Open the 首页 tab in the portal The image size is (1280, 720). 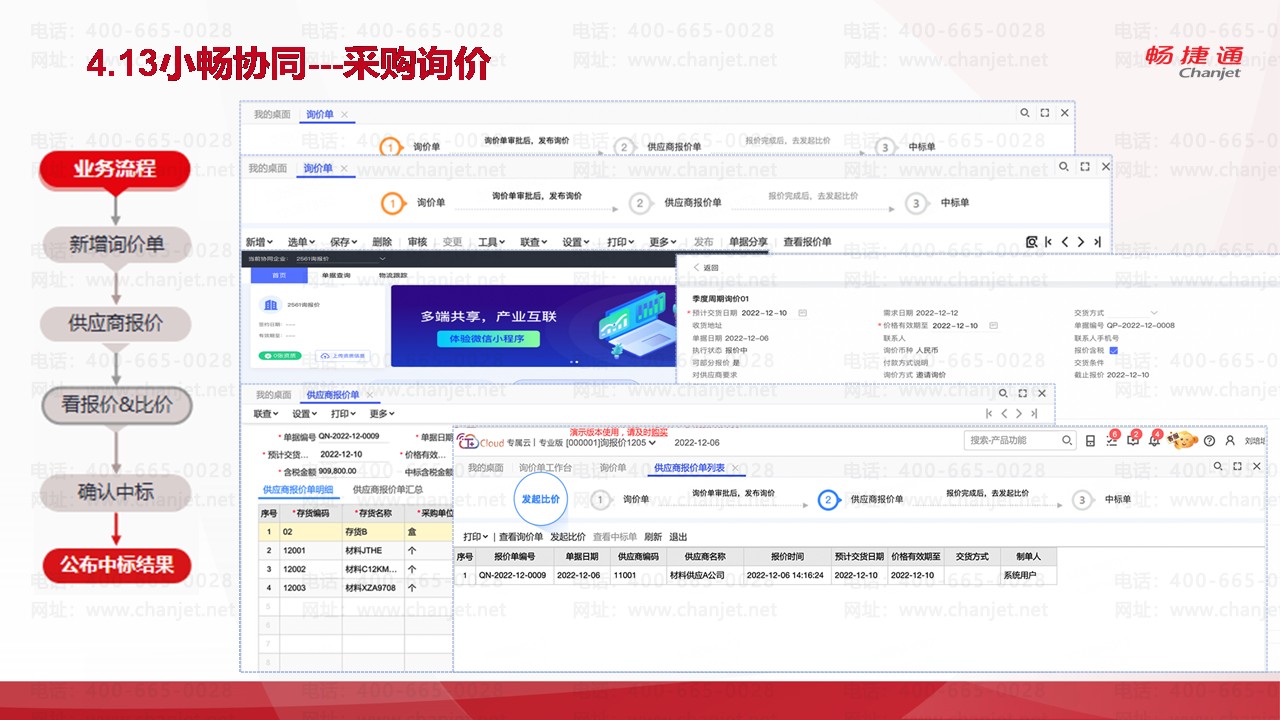pos(279,275)
